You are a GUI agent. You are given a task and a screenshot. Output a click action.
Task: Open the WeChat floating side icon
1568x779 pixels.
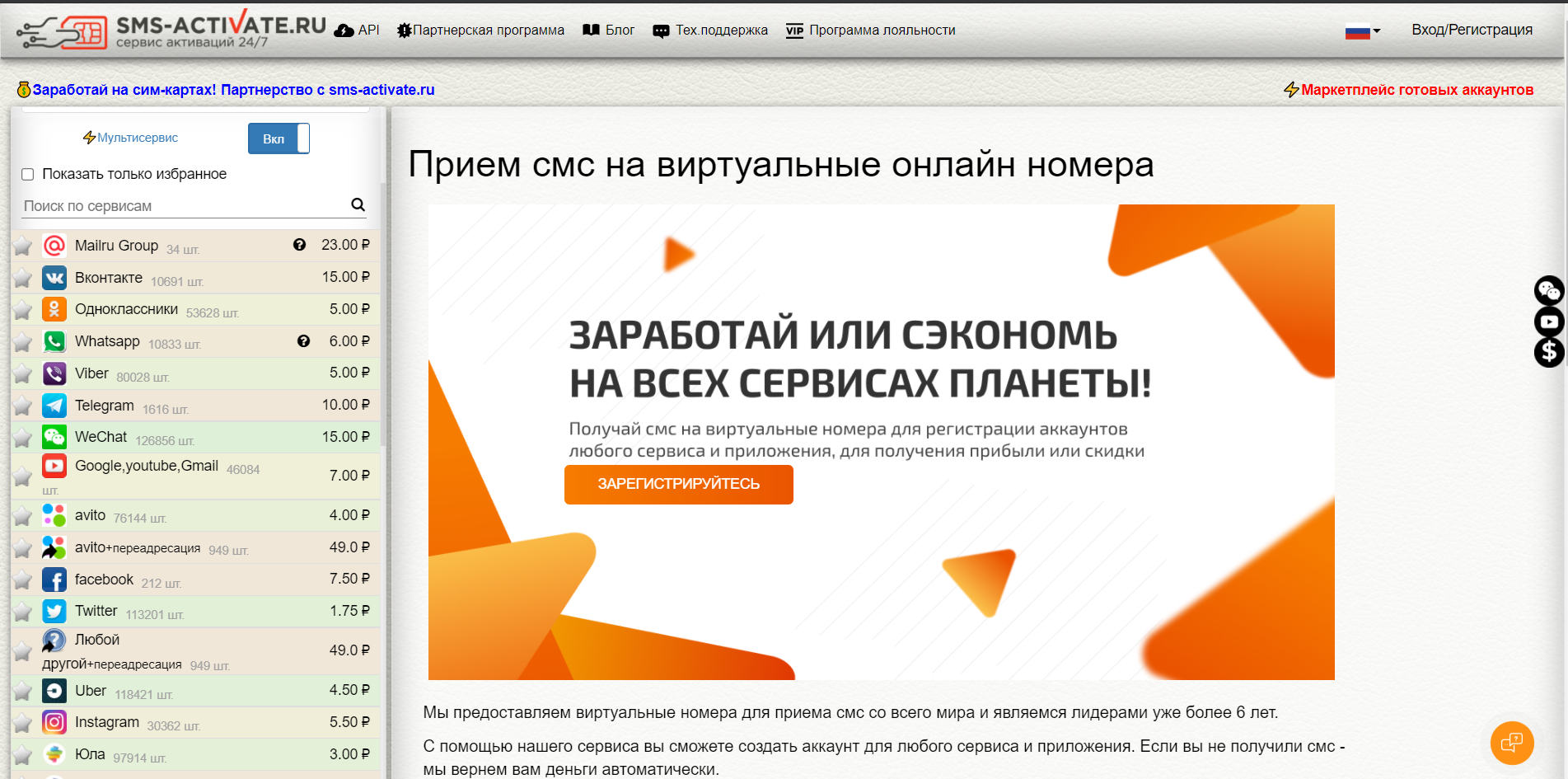(x=1549, y=290)
